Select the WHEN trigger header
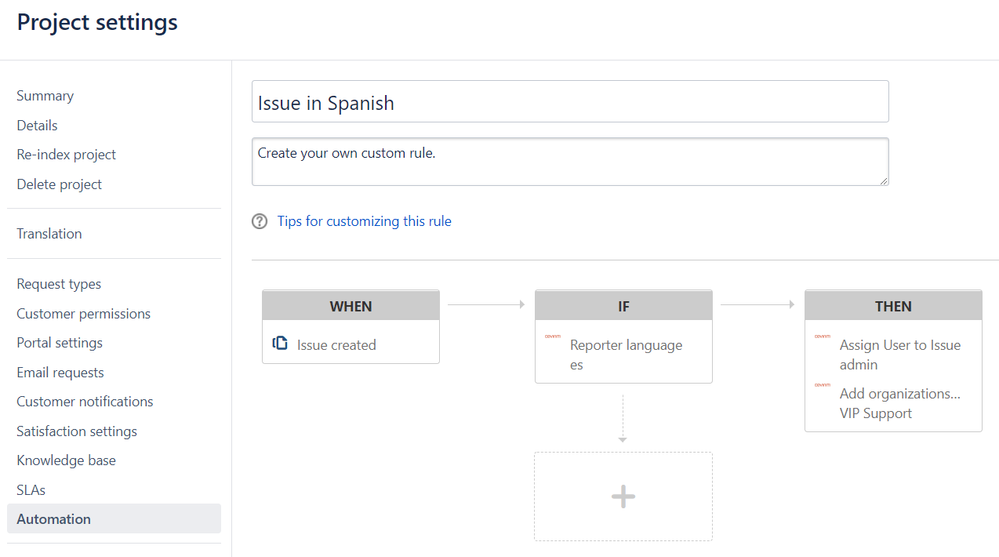Image resolution: width=999 pixels, height=557 pixels. pyautogui.click(x=351, y=306)
